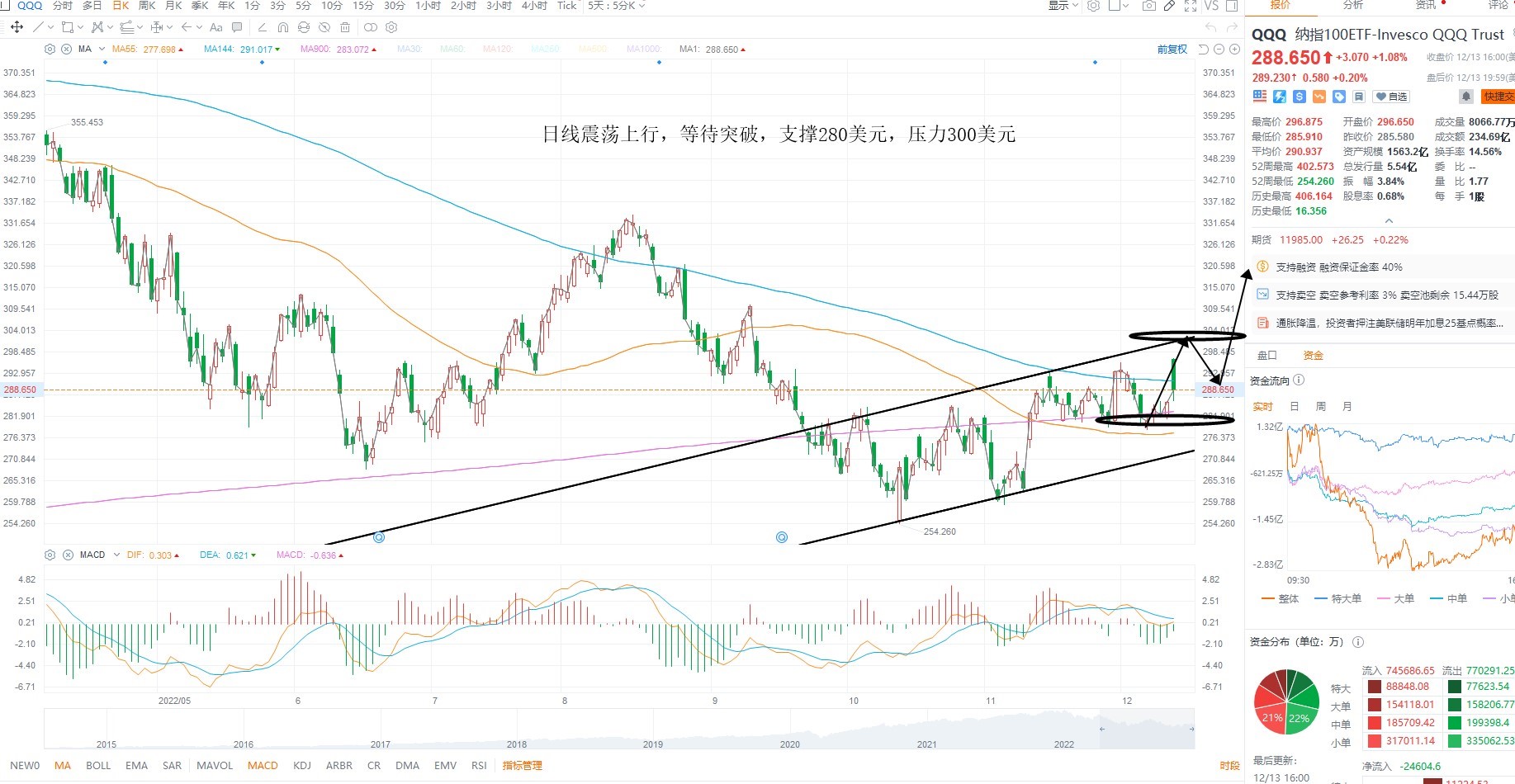Add a text annotation with Aa tool

[x=216, y=27]
